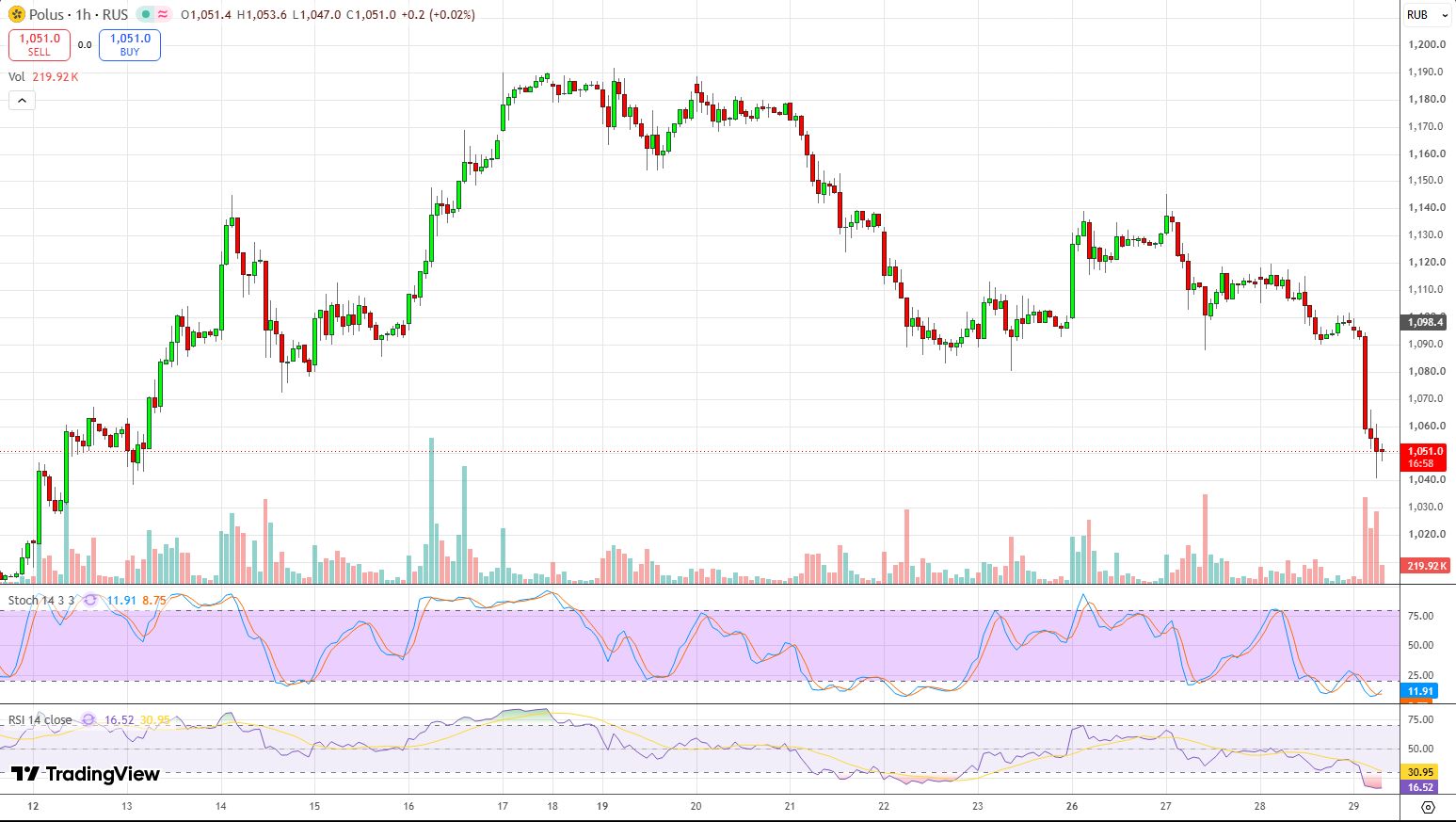The image size is (1456, 822).
Task: Click date 17 on the time axis
Action: [x=503, y=806]
